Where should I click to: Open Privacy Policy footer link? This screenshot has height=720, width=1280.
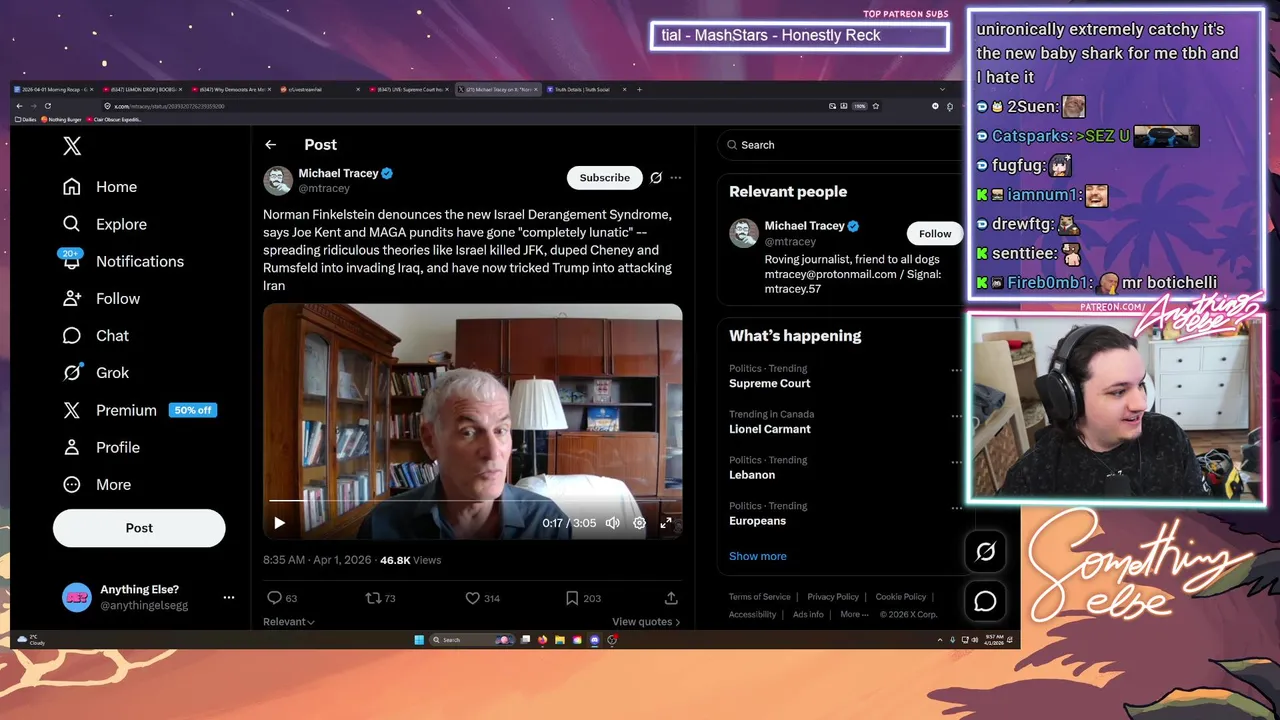833,597
